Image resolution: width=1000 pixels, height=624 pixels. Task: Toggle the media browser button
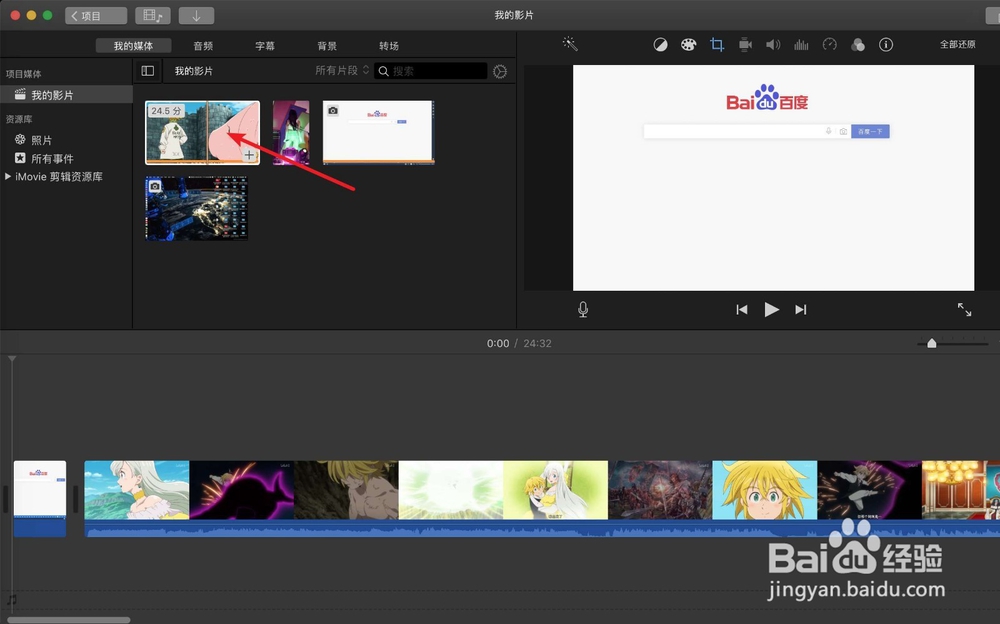click(x=152, y=15)
